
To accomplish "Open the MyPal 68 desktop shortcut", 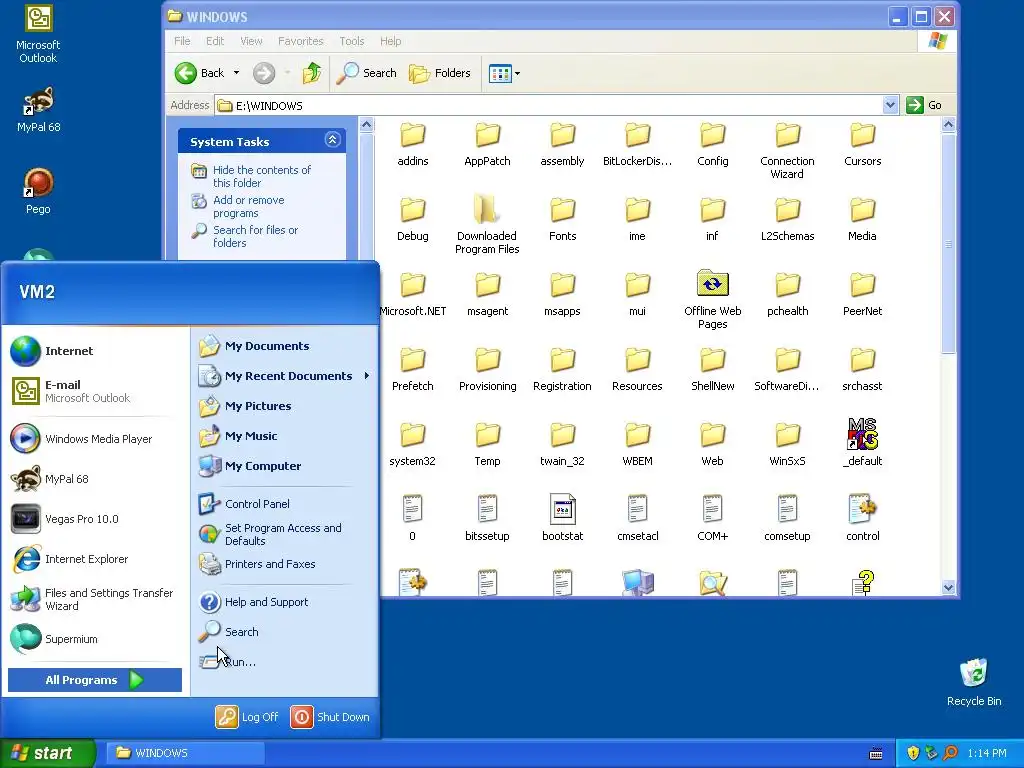I will point(38,109).
